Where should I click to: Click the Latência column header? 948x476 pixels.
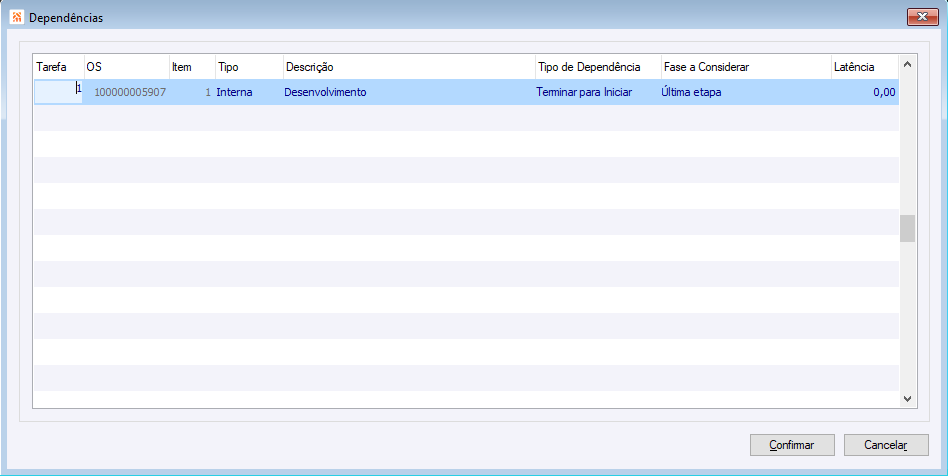click(x=865, y=67)
